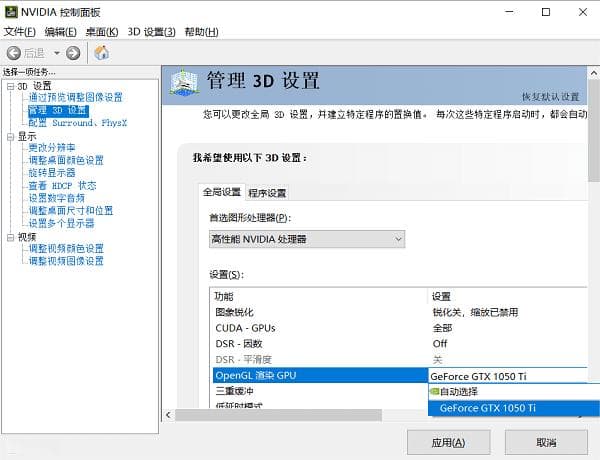This screenshot has width=600, height=460.
Task: Collapse the 显示 tree node
Action: (11, 137)
